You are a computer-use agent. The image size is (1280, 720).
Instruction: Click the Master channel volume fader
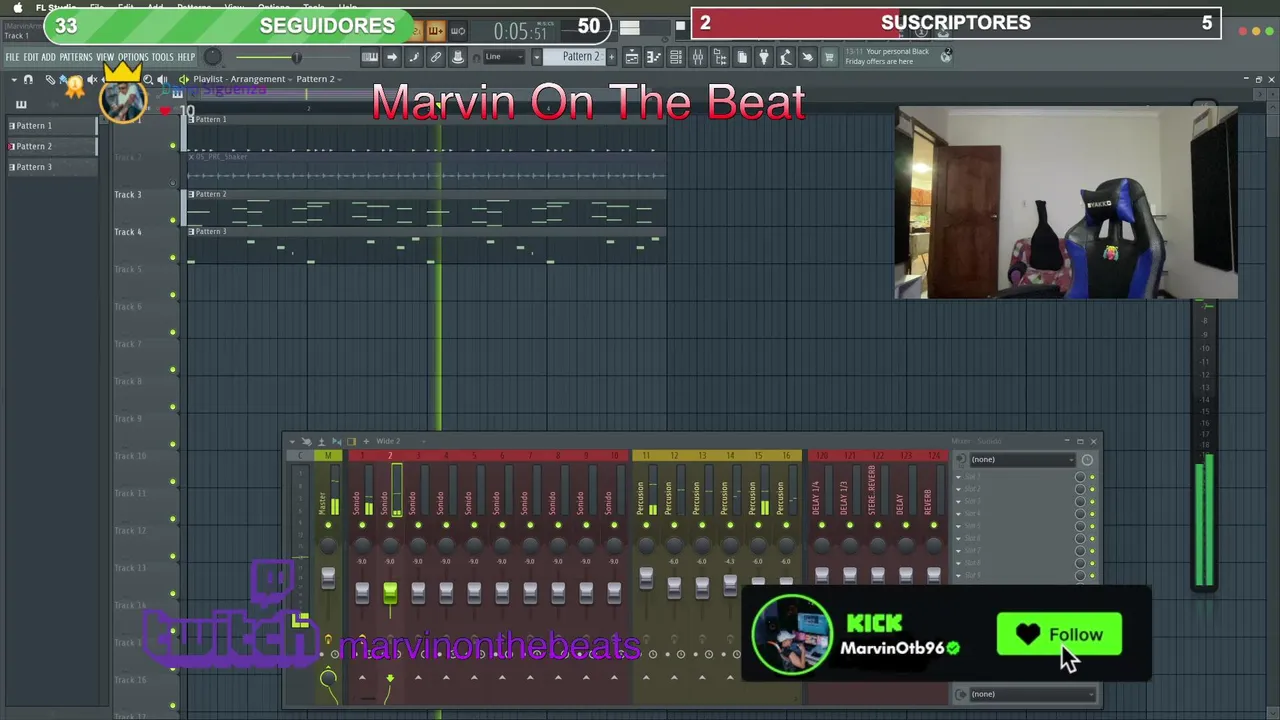(328, 579)
